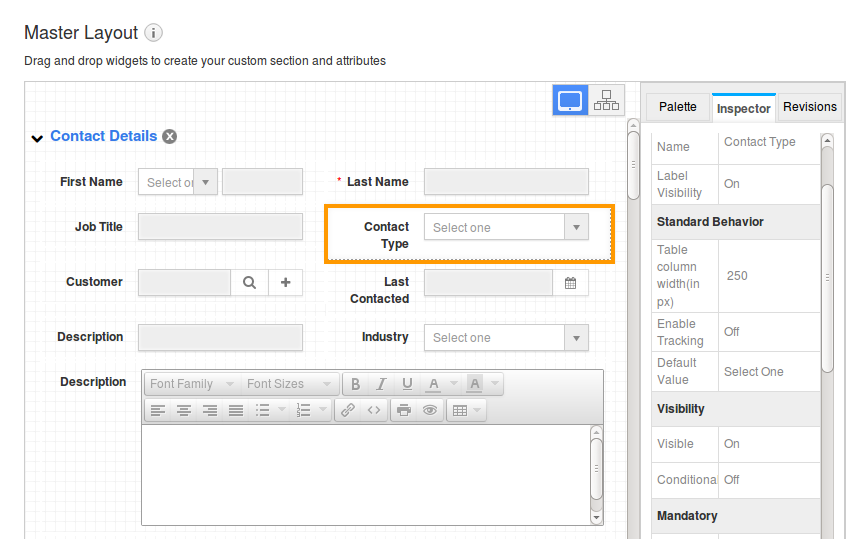Switch to hierarchy layout view

[x=606, y=100]
